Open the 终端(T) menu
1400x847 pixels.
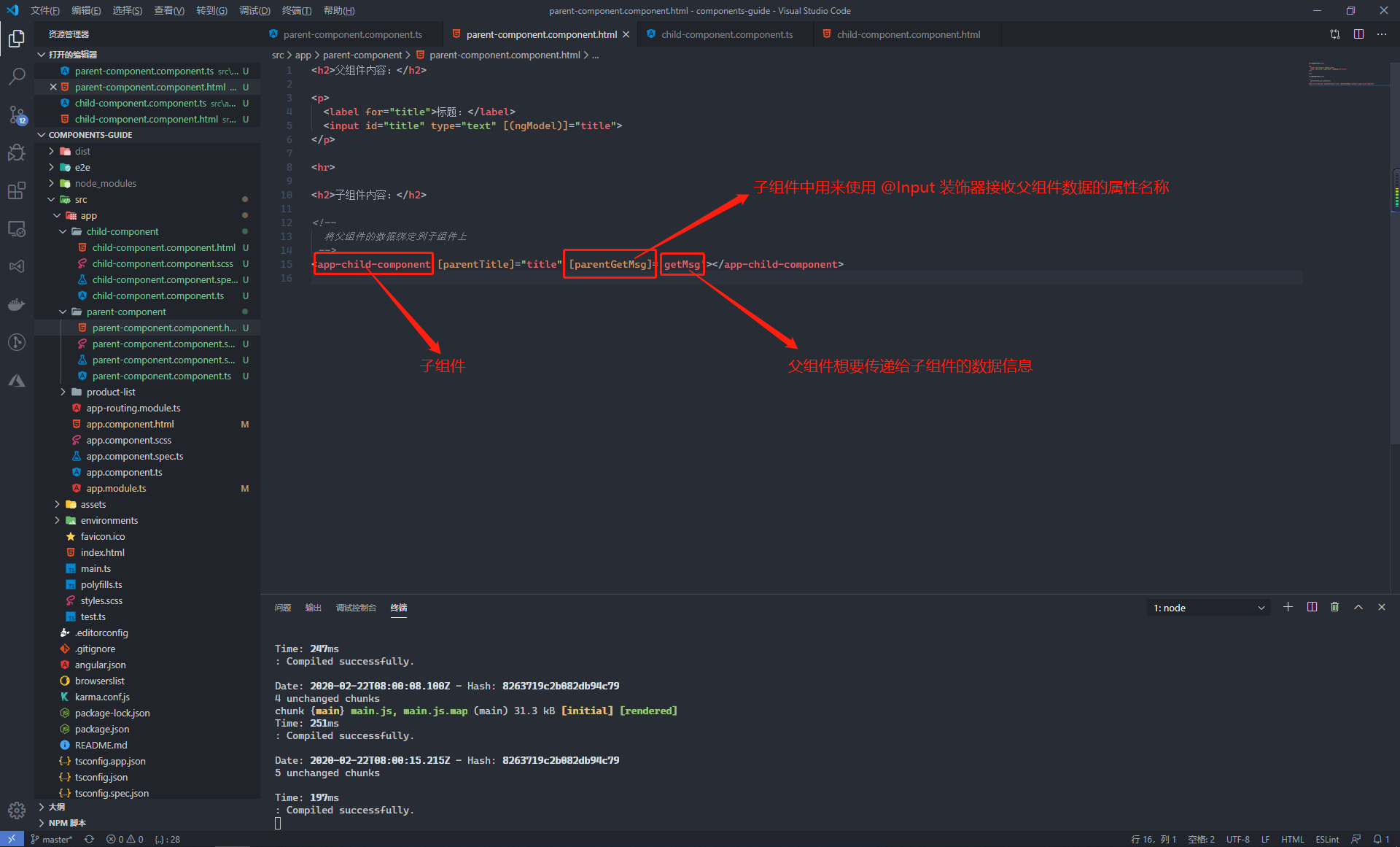(x=296, y=10)
